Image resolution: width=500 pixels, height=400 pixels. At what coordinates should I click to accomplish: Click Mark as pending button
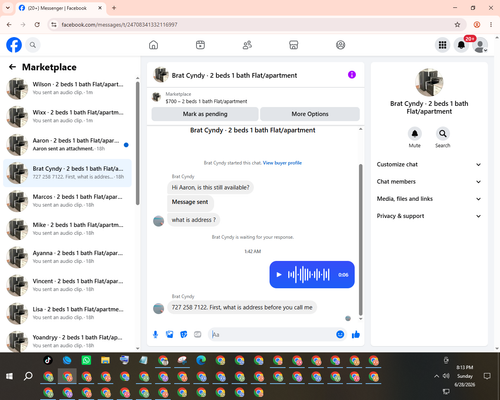205,114
